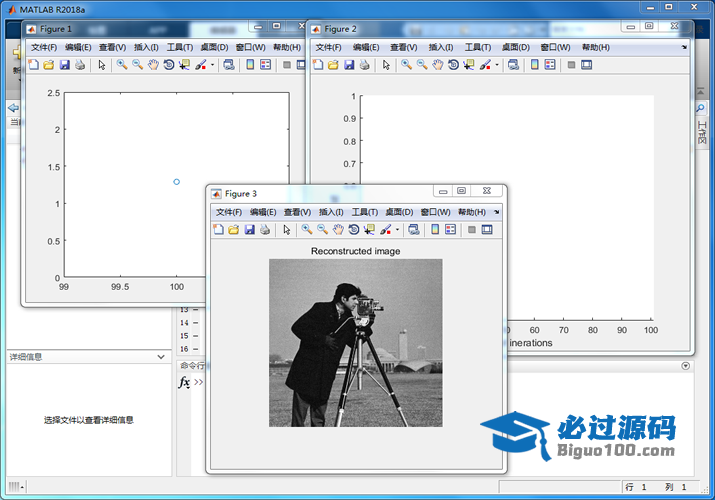Viewport: 715px width, 500px height.
Task: Activate Zoom Out tool in Figure 1
Action: click(x=137, y=65)
